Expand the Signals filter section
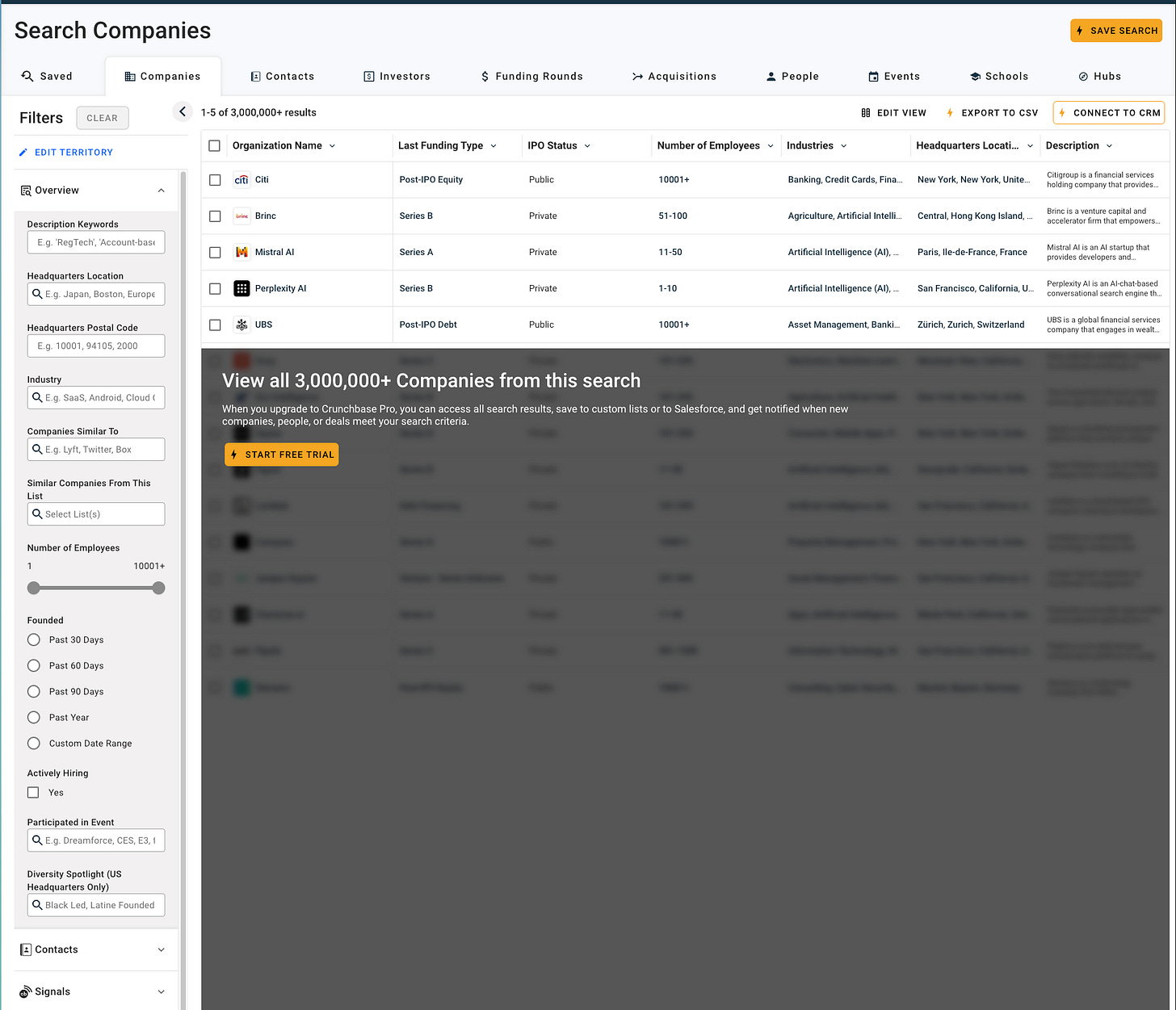Viewport: 1176px width, 1010px height. click(x=162, y=991)
